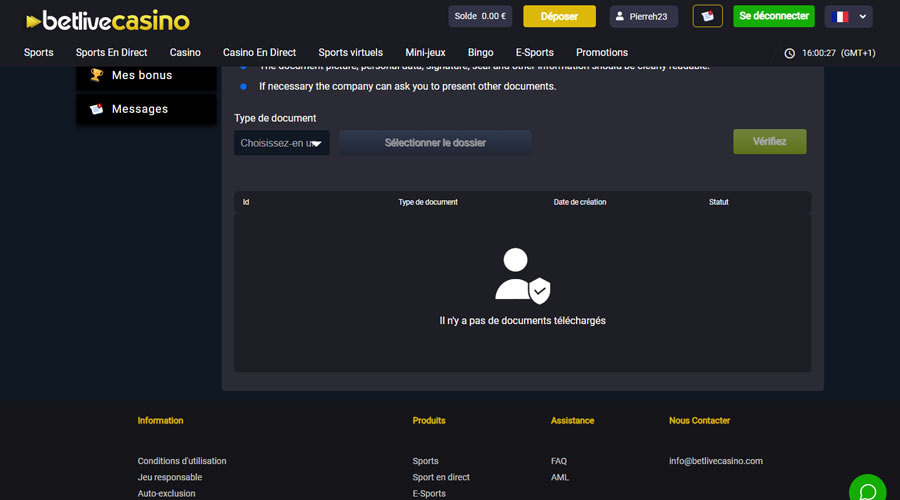Screen dimensions: 900x500
Task: Open Messages in the sidebar
Action: pyautogui.click(x=146, y=109)
